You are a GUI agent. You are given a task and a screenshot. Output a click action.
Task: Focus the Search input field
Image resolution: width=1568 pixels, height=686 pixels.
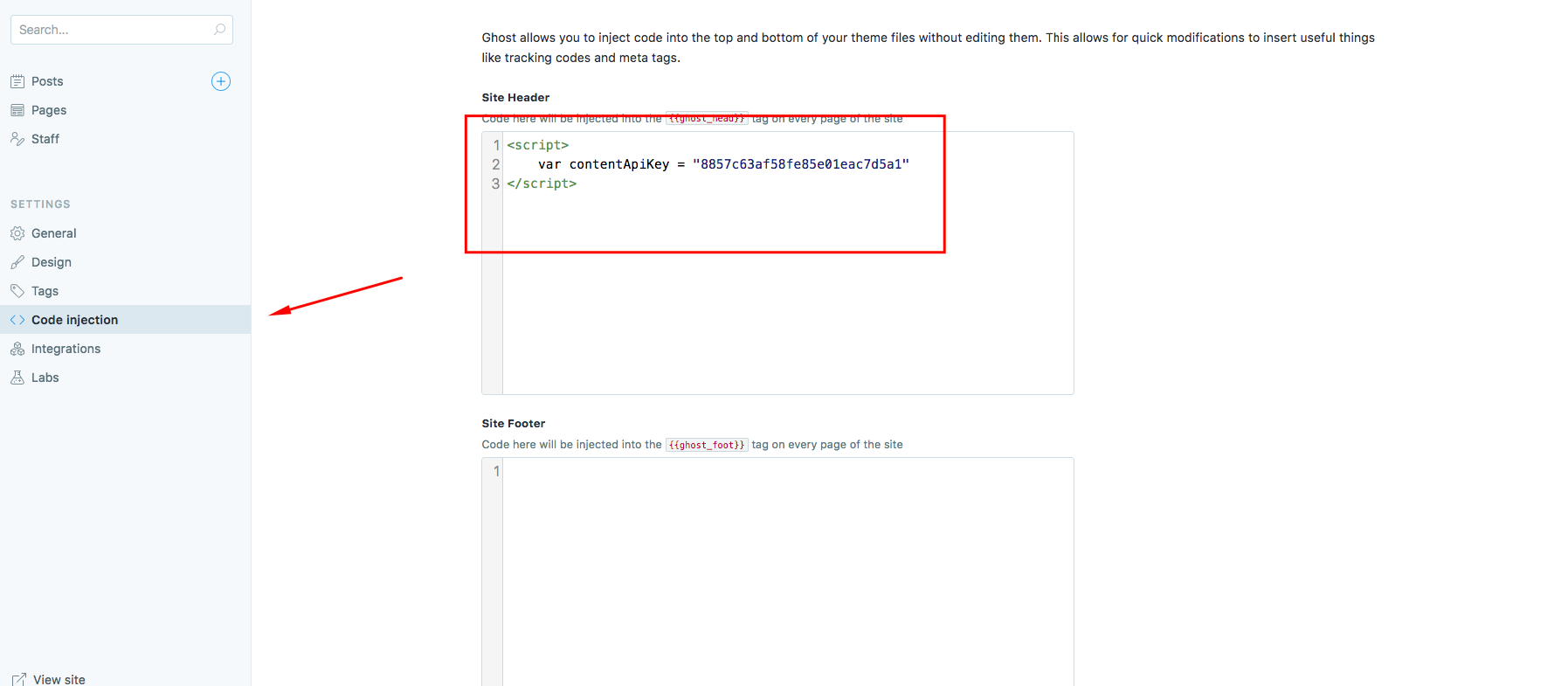(121, 30)
